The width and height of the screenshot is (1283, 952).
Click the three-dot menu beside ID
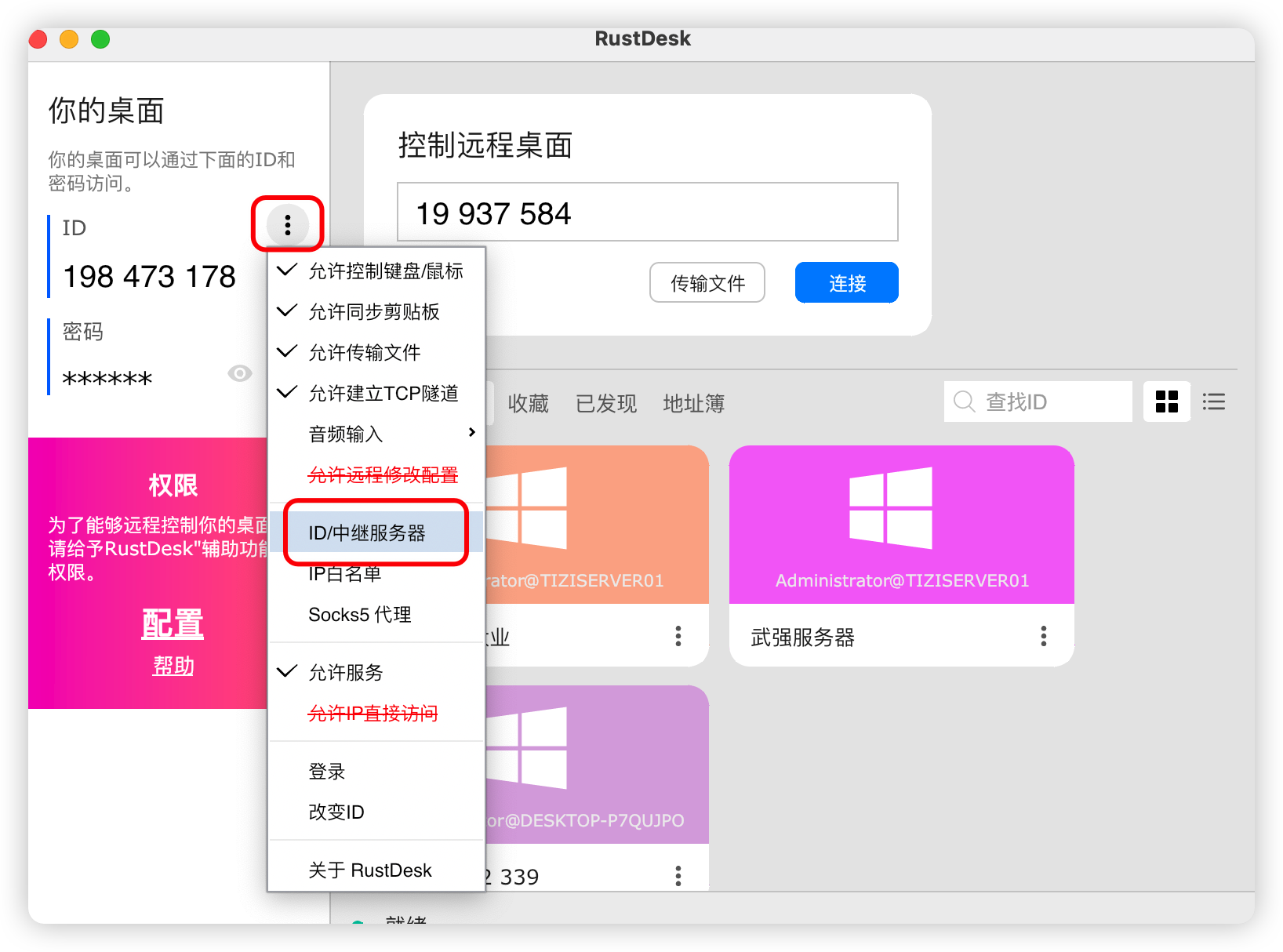(x=288, y=225)
